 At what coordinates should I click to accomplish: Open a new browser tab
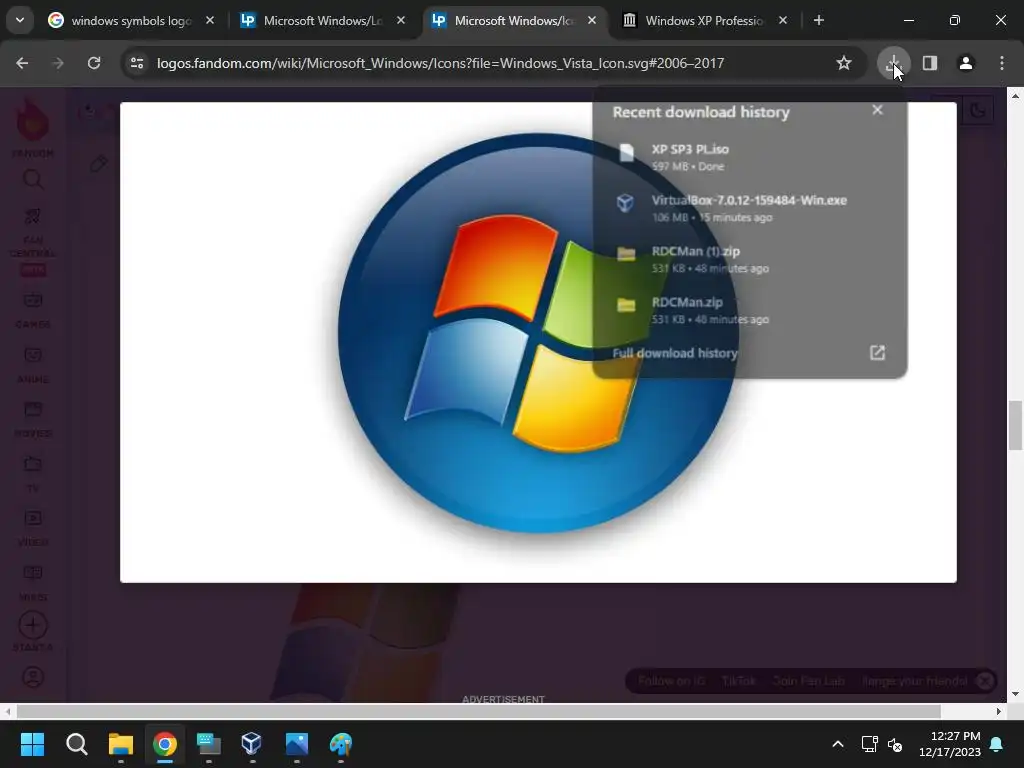point(818,20)
